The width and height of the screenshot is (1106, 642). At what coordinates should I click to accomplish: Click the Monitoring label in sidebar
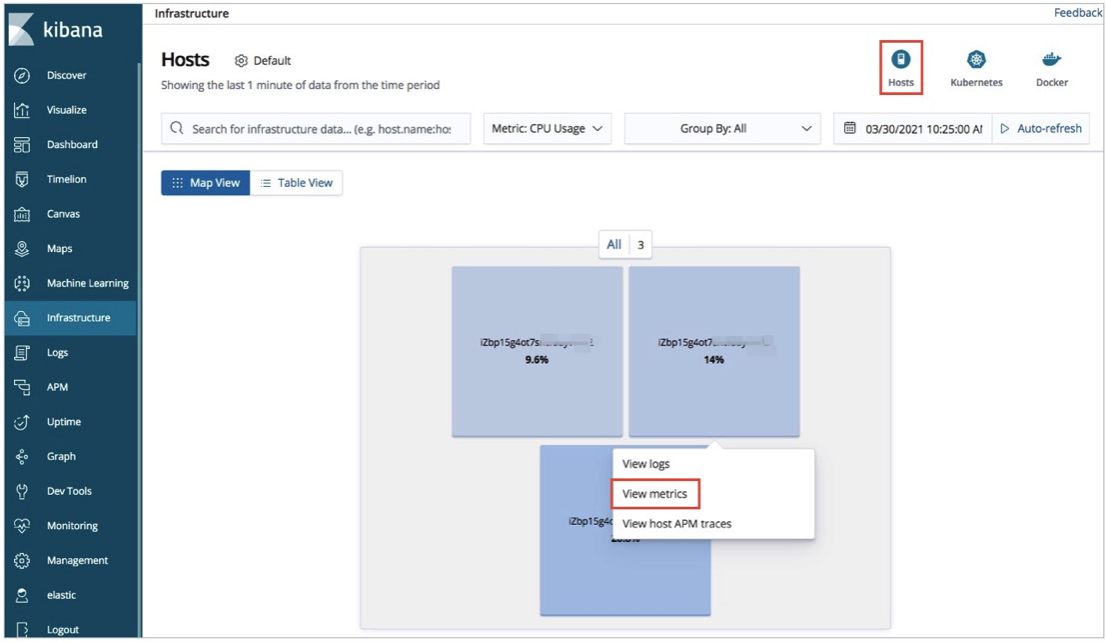(73, 526)
